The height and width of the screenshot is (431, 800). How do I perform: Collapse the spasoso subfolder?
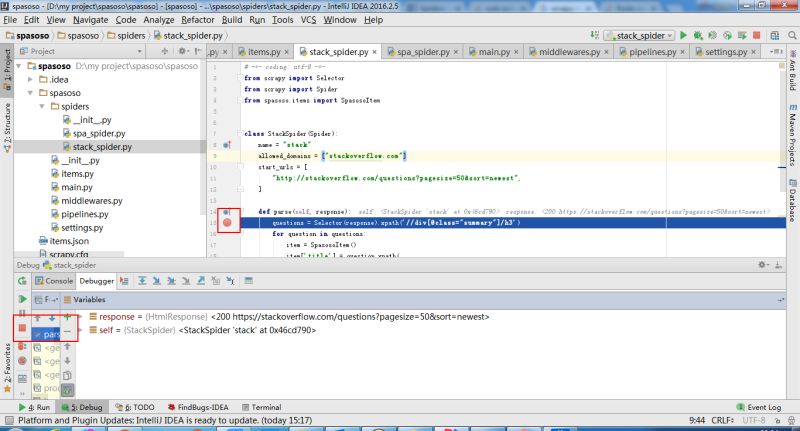click(31, 93)
